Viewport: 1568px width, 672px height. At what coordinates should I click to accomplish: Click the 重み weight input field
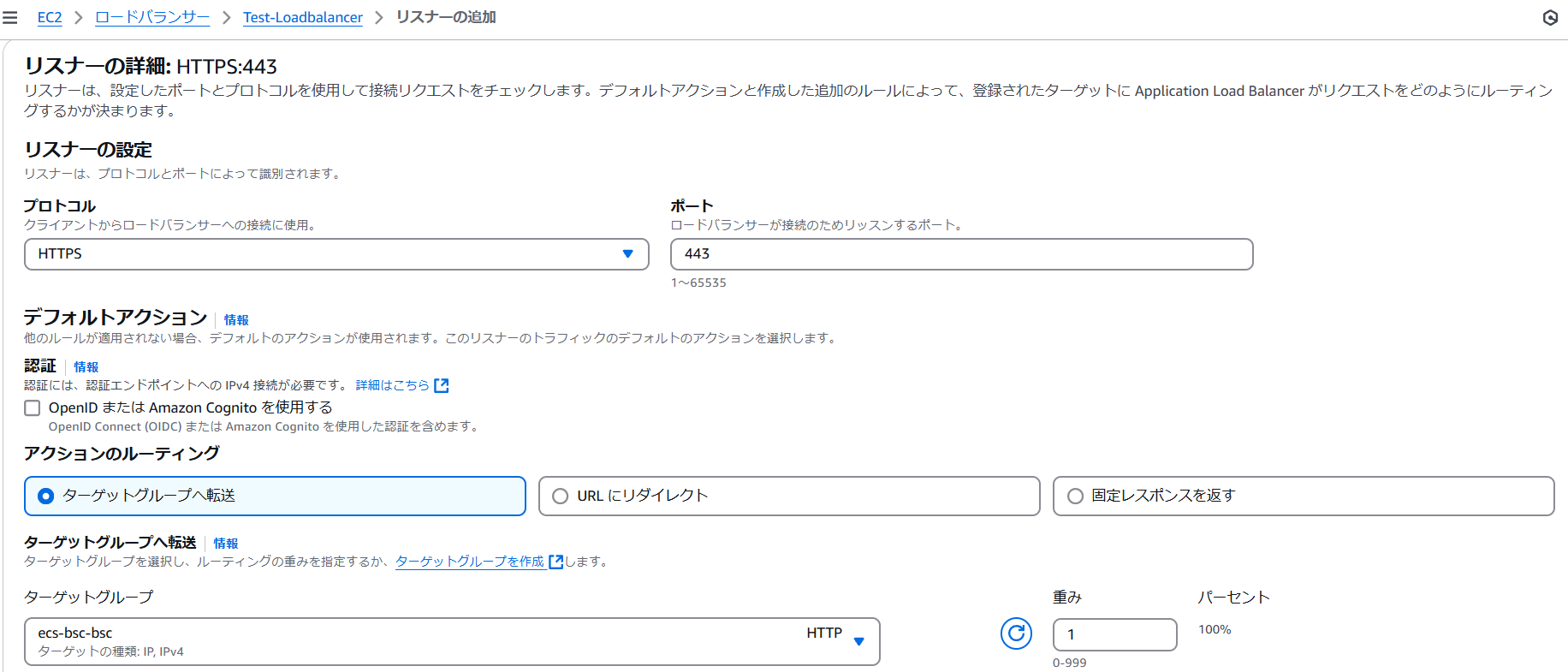[1115, 634]
